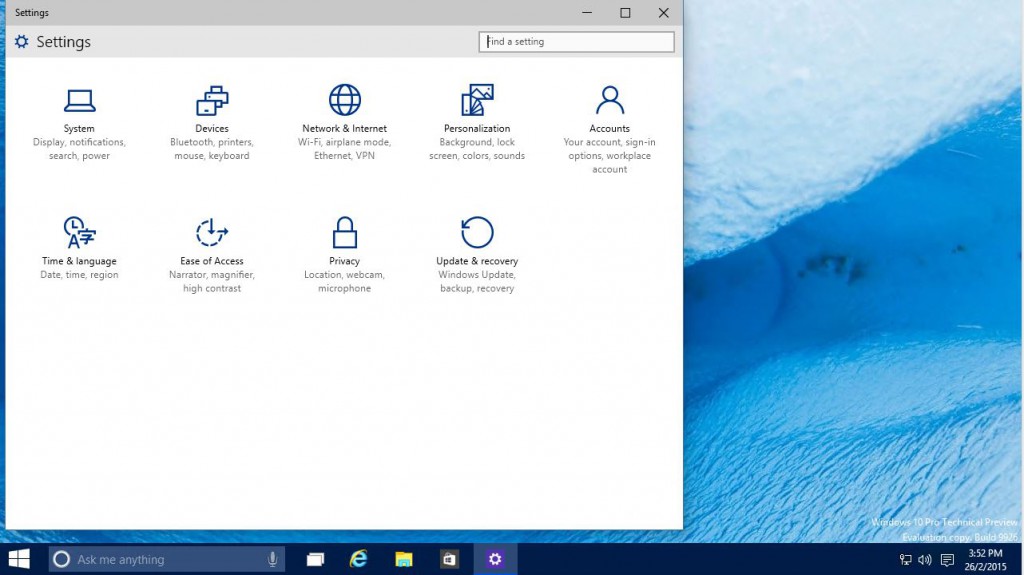
Task: Click the Settings heading text
Action: 63,42
